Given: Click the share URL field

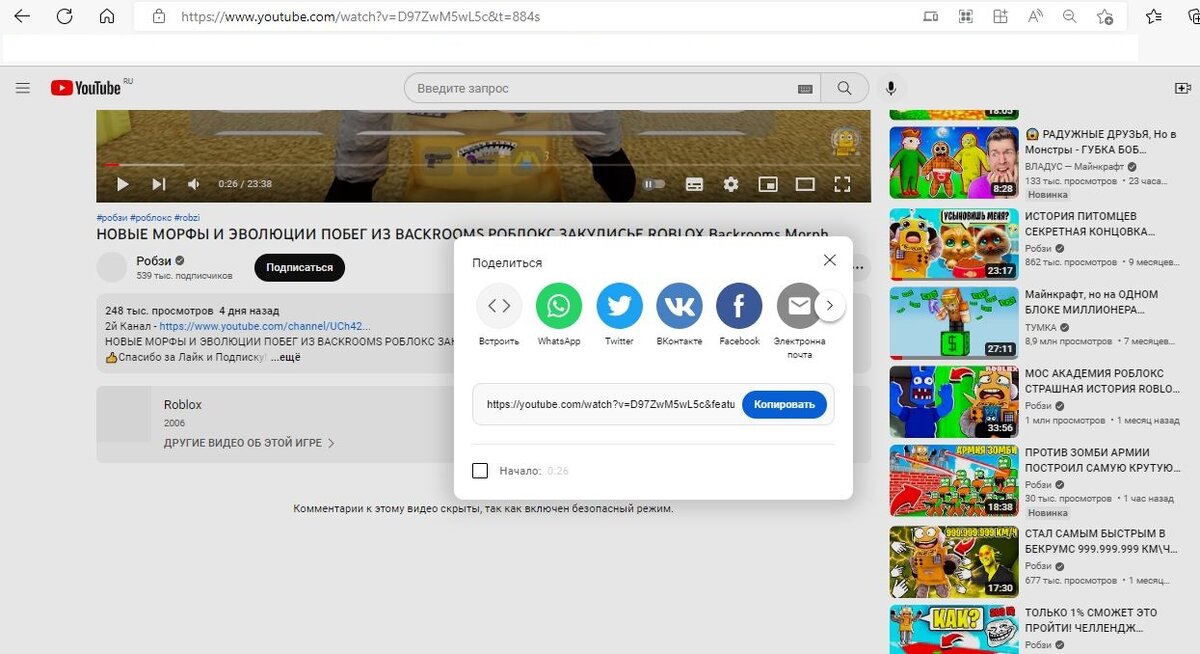Looking at the screenshot, I should (x=610, y=404).
